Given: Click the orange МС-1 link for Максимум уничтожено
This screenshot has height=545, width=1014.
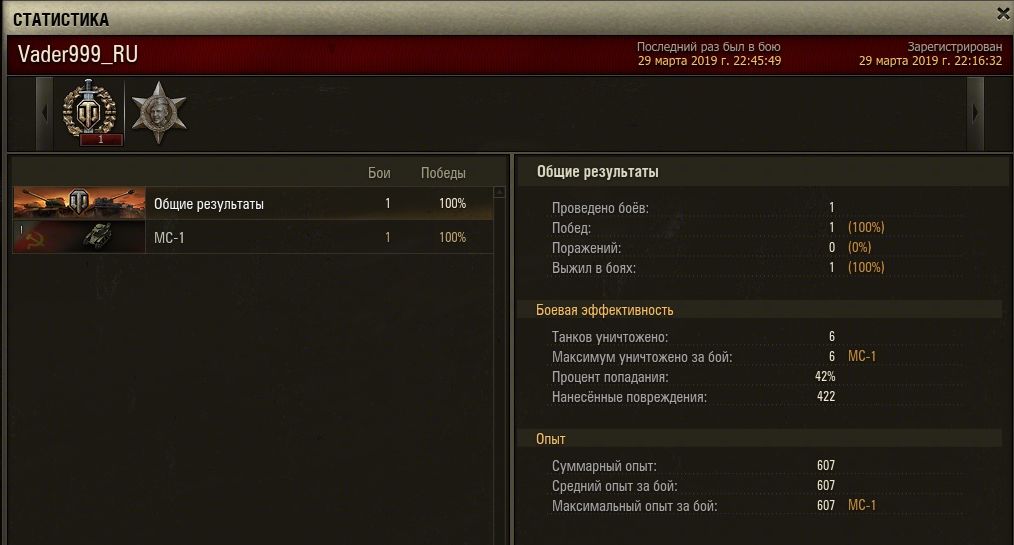Looking at the screenshot, I should click(861, 356).
